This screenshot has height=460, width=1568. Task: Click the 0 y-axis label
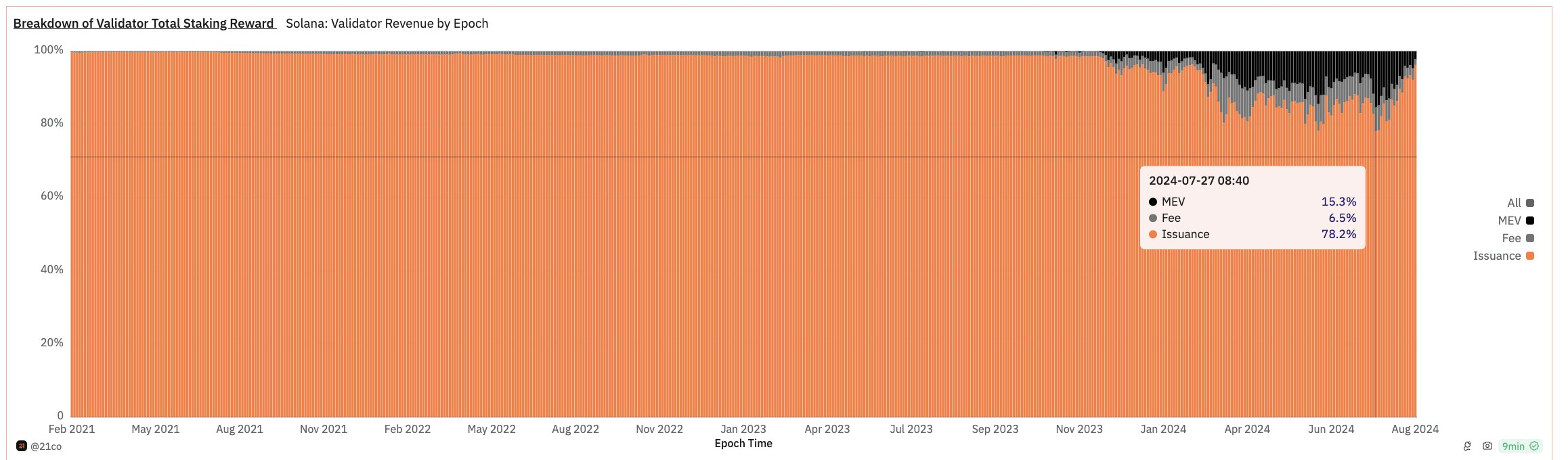(60, 415)
